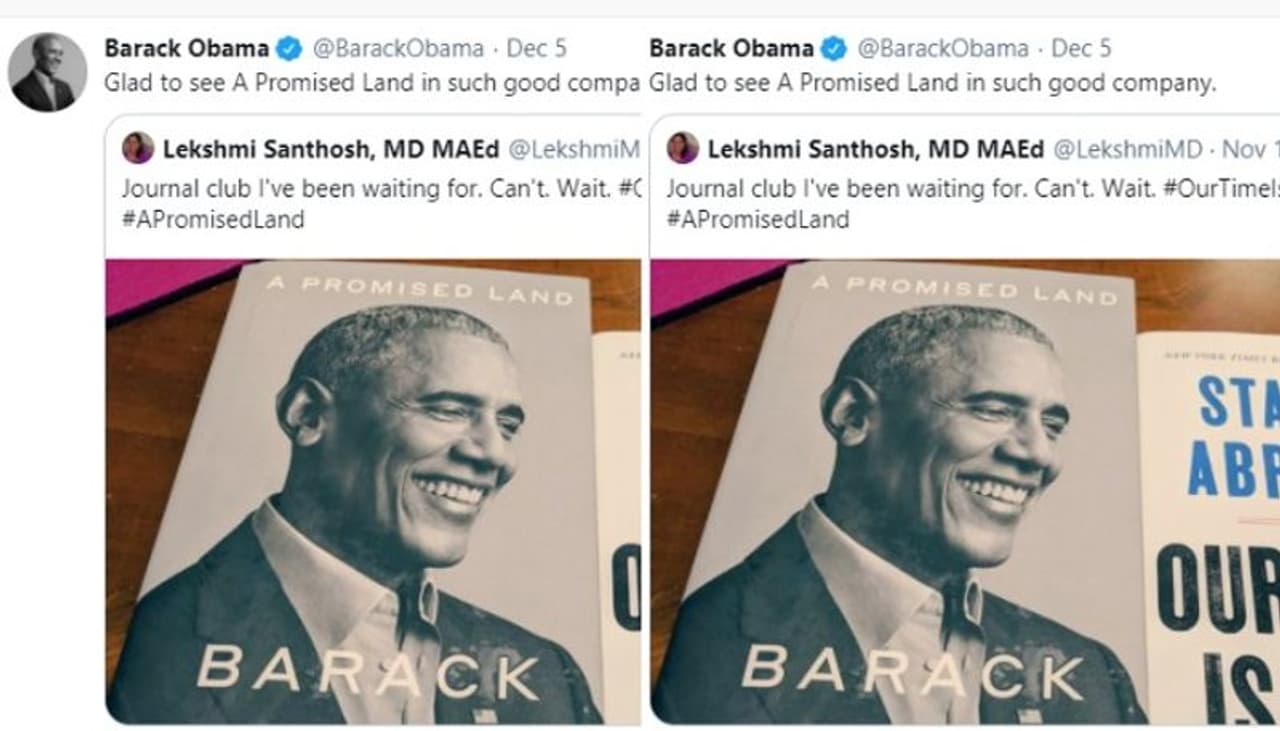Go to the full @LekshmiMD handle

1128,149
